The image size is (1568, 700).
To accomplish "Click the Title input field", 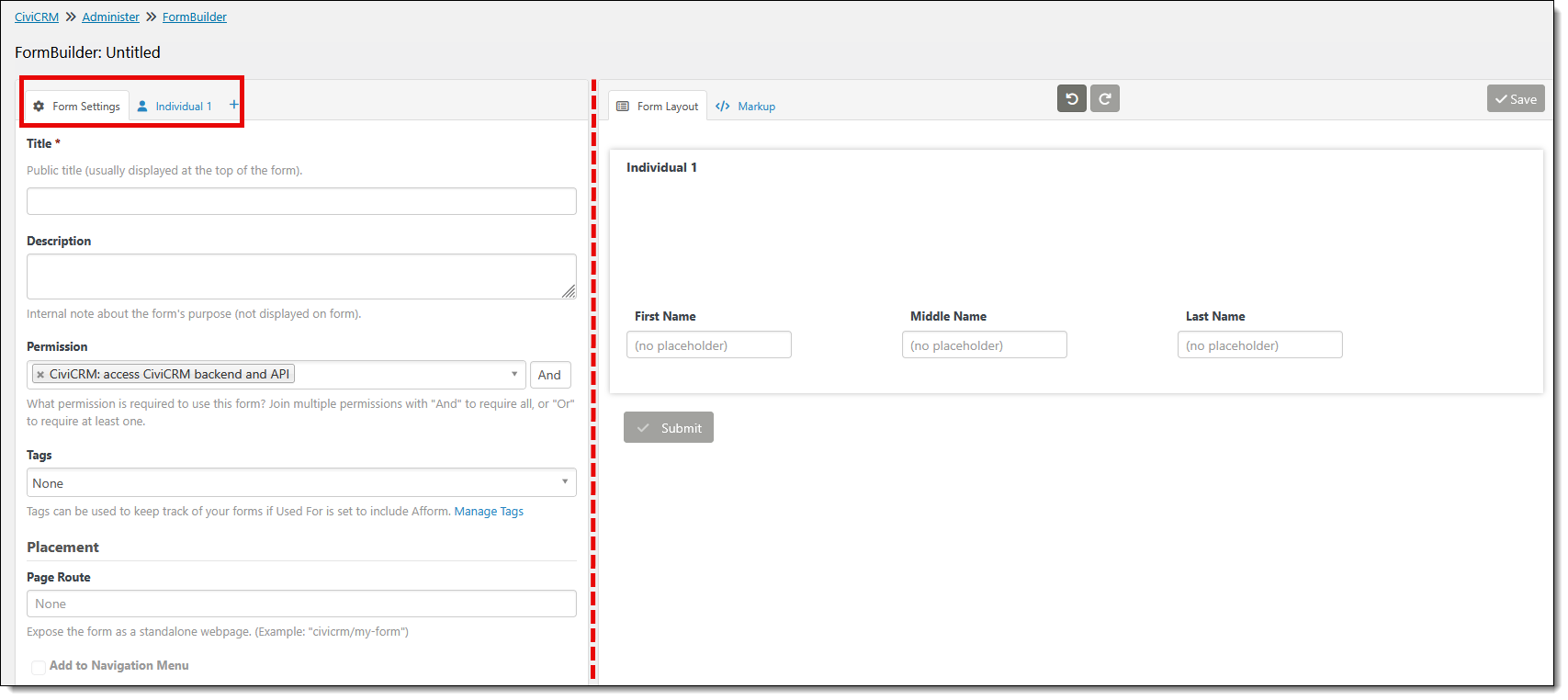I will pos(301,201).
